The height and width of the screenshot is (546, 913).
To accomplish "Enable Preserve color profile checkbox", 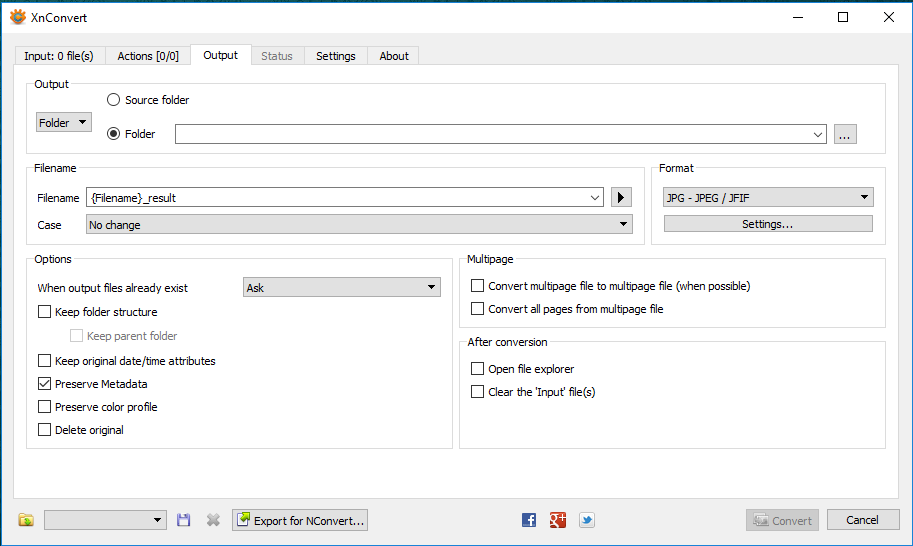I will coord(44,407).
